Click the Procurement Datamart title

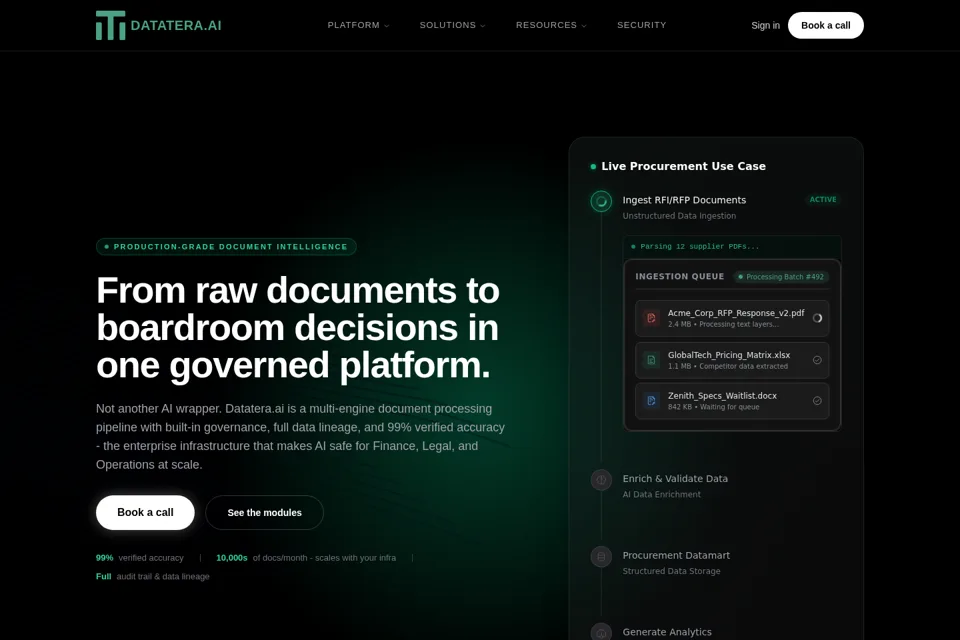tap(676, 555)
